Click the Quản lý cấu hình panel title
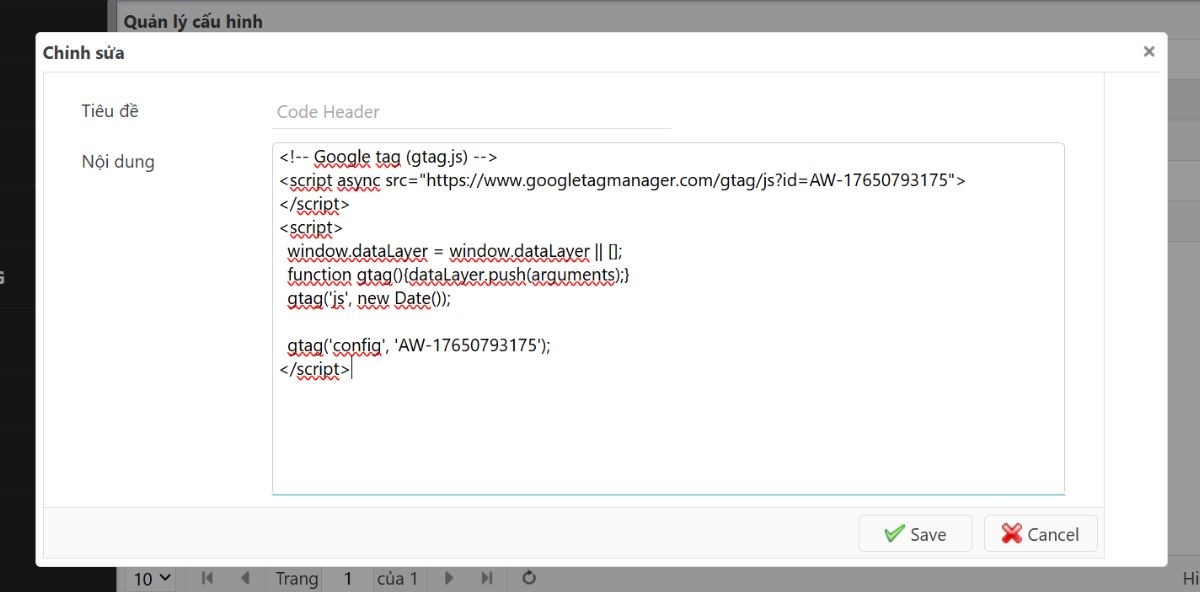The image size is (1200, 592). (194, 20)
